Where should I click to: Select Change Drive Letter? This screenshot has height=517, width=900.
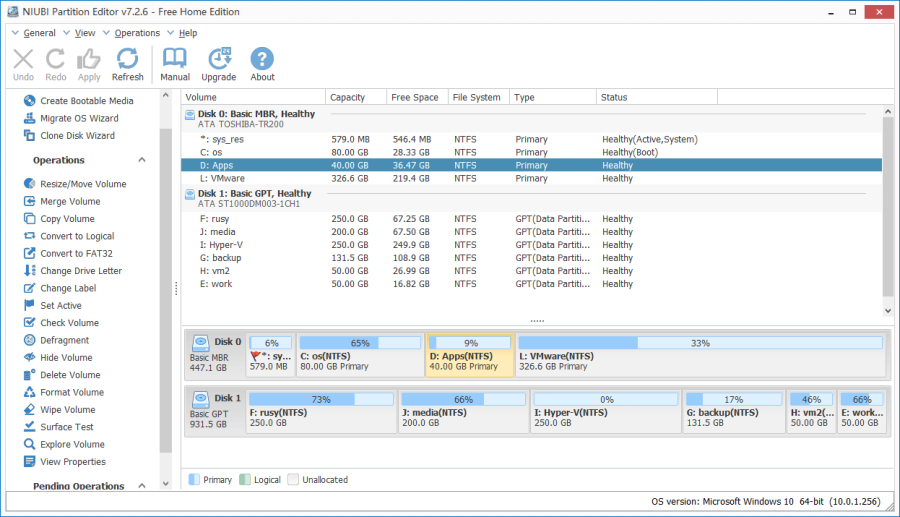click(x=73, y=271)
